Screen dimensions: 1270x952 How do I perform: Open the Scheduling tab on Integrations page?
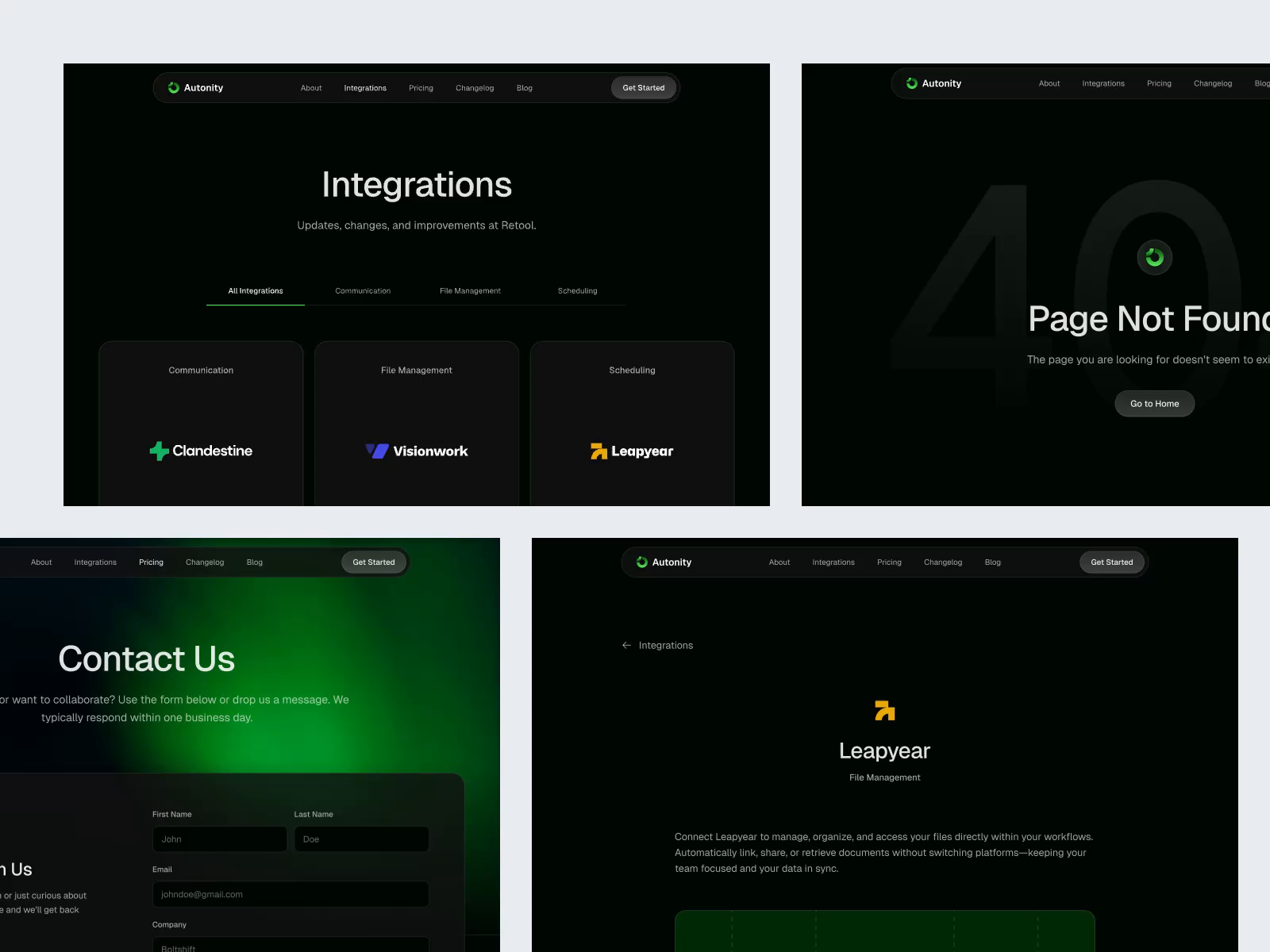pos(577,290)
